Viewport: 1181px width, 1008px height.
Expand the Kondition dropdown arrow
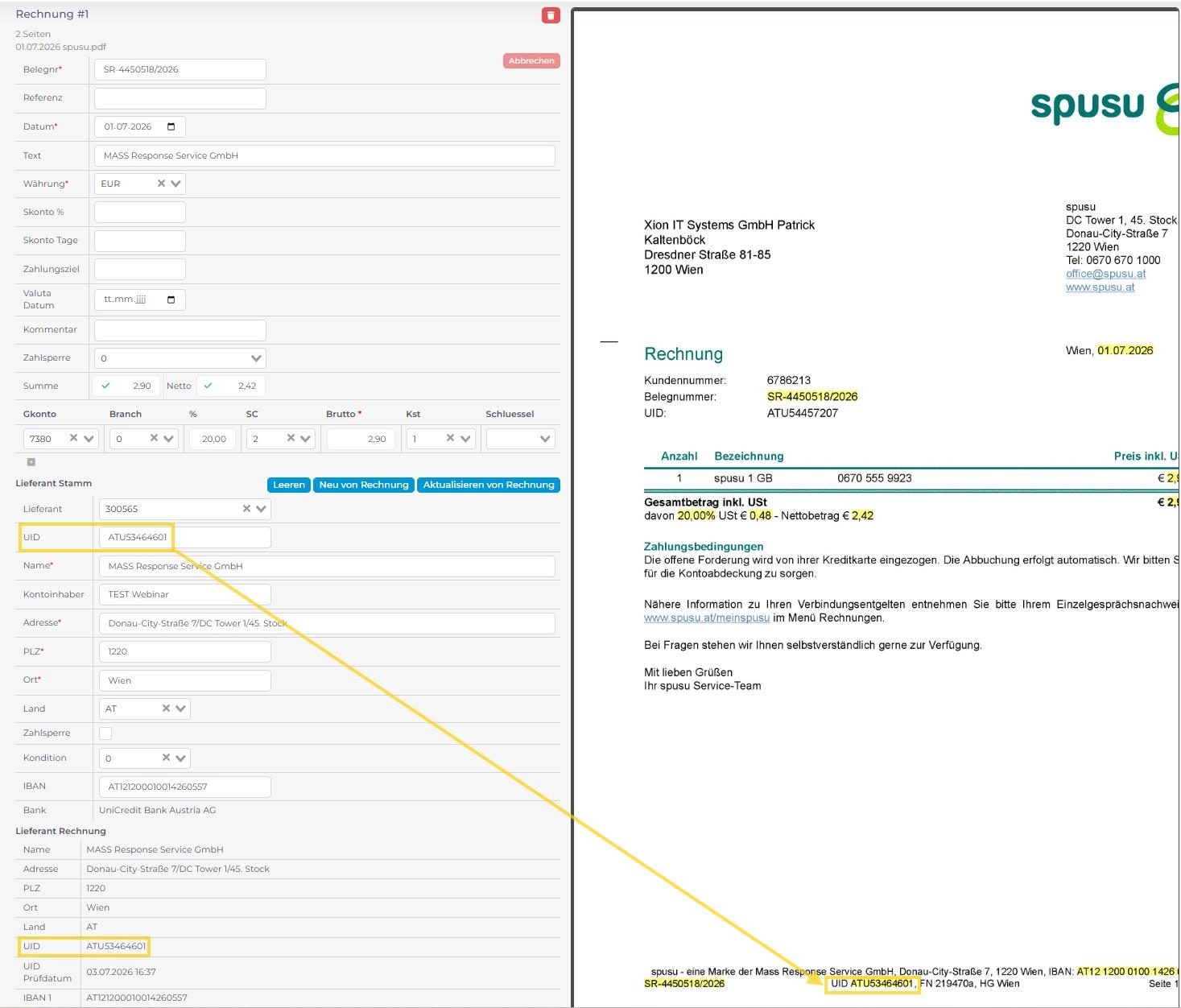click(x=180, y=758)
